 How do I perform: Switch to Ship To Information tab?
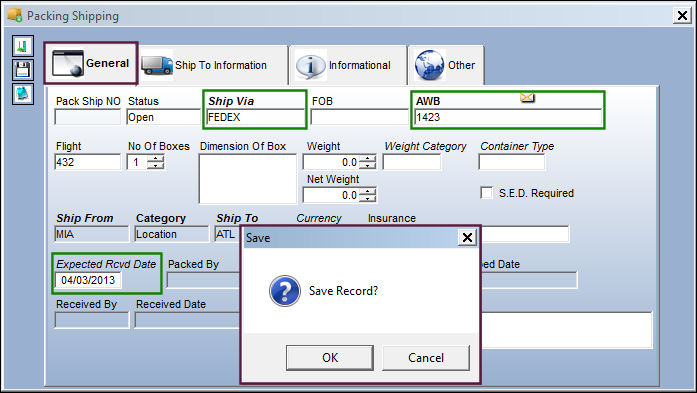click(213, 65)
